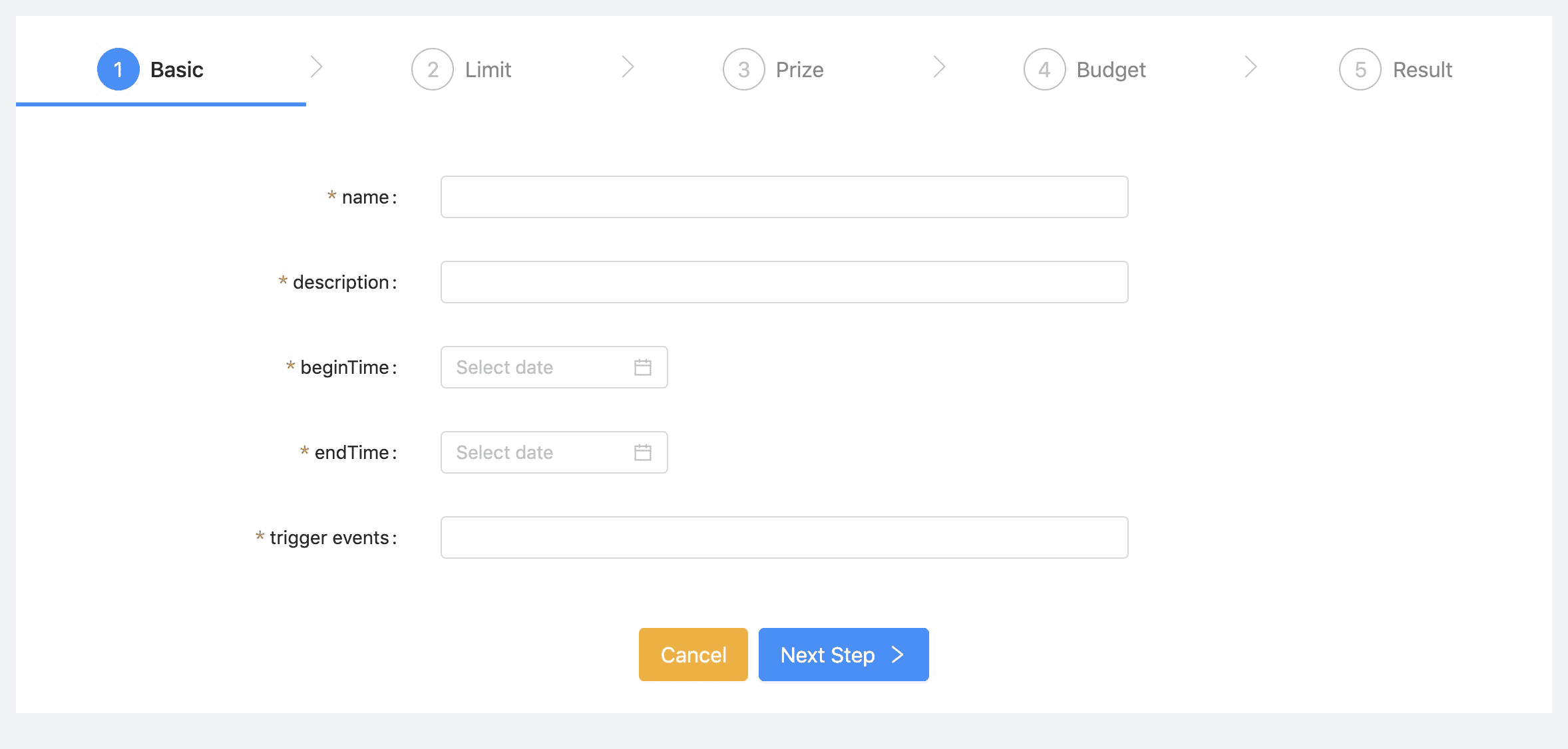Click the step 3 Prize circle icon
The width and height of the screenshot is (1568, 749).
point(743,69)
